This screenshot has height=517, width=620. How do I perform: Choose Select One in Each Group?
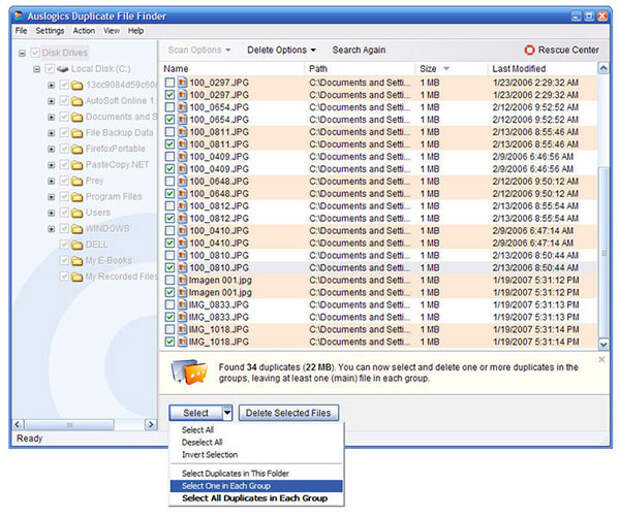[x=256, y=486]
